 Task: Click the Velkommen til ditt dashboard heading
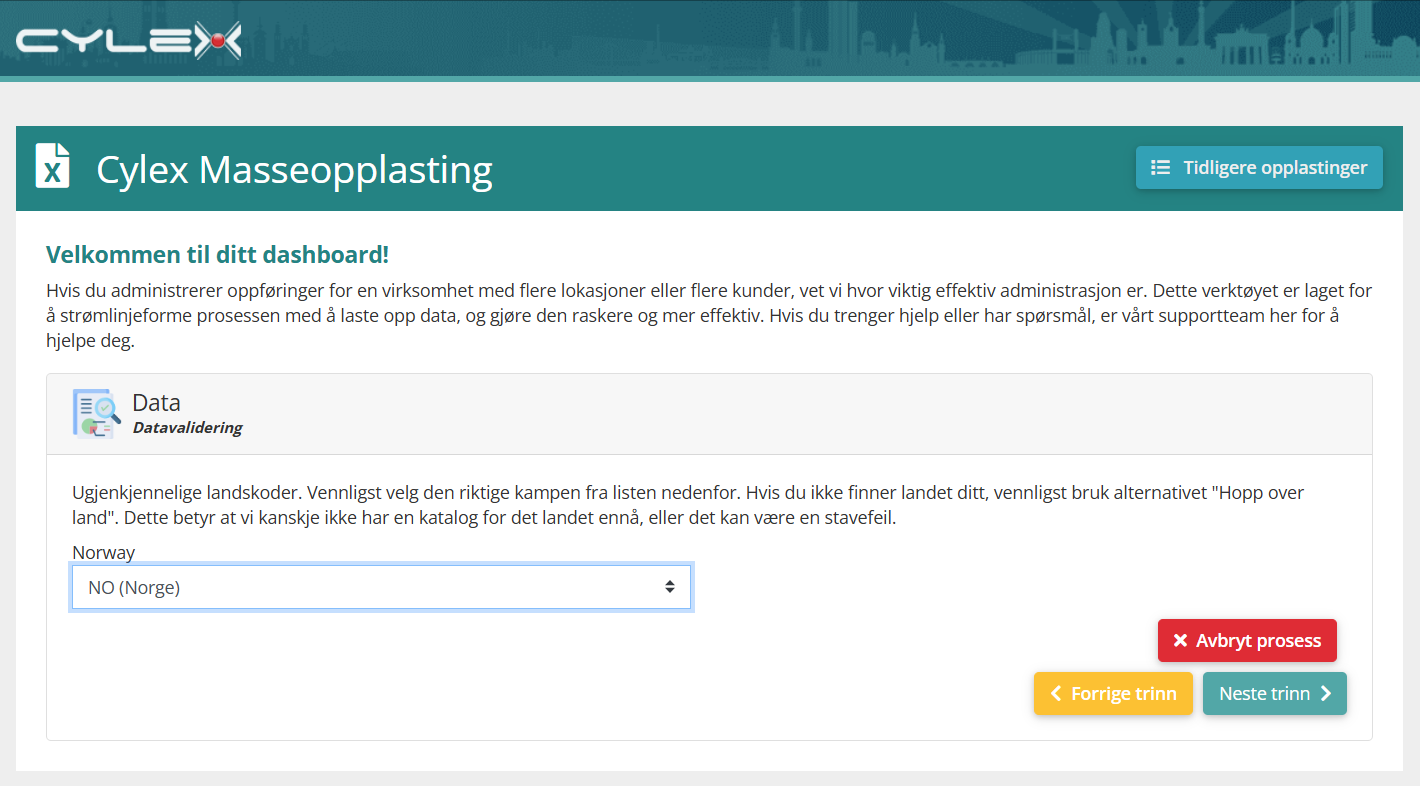[217, 254]
